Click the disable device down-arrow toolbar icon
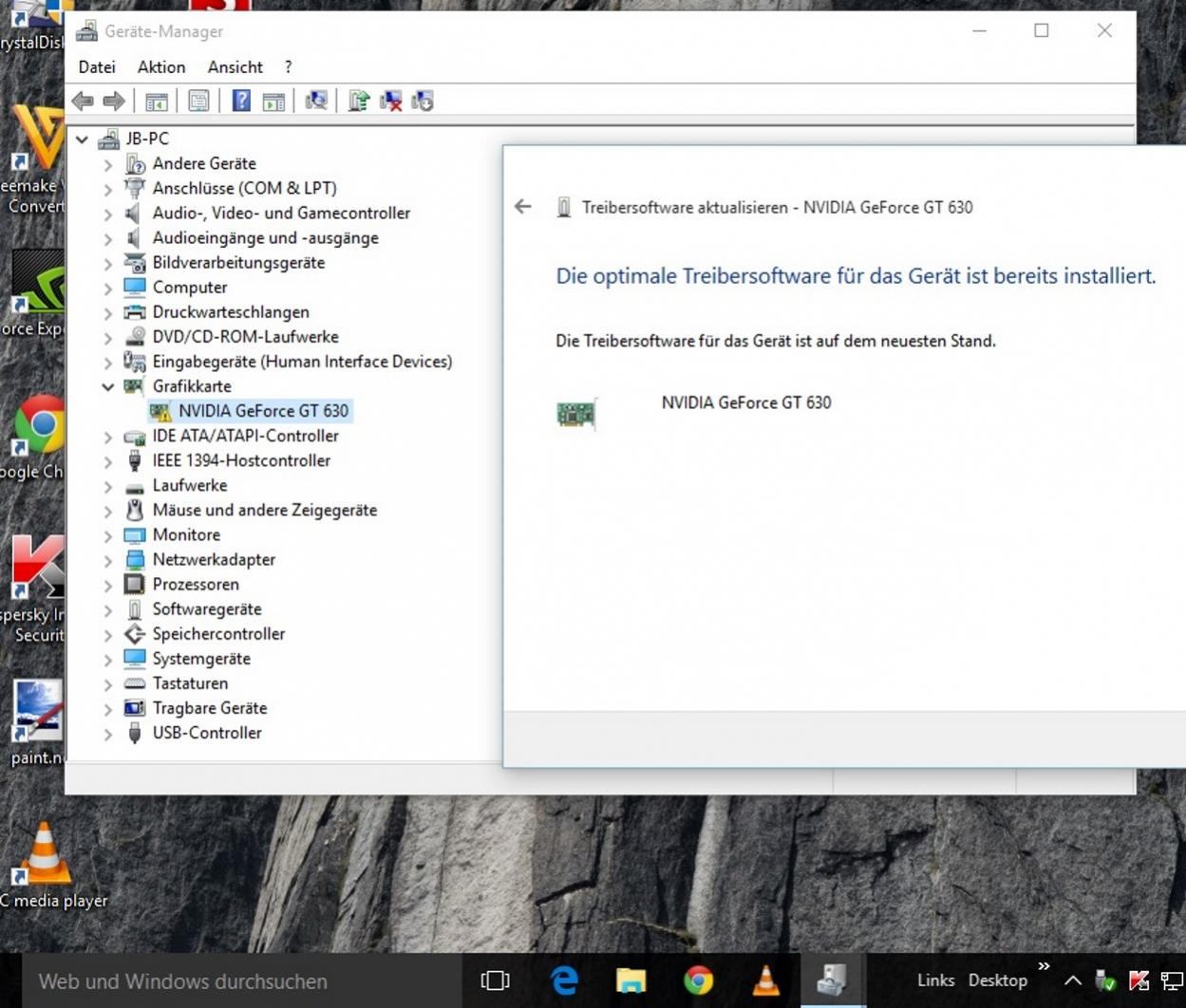Screen dimensions: 1186x1008 click(x=423, y=101)
